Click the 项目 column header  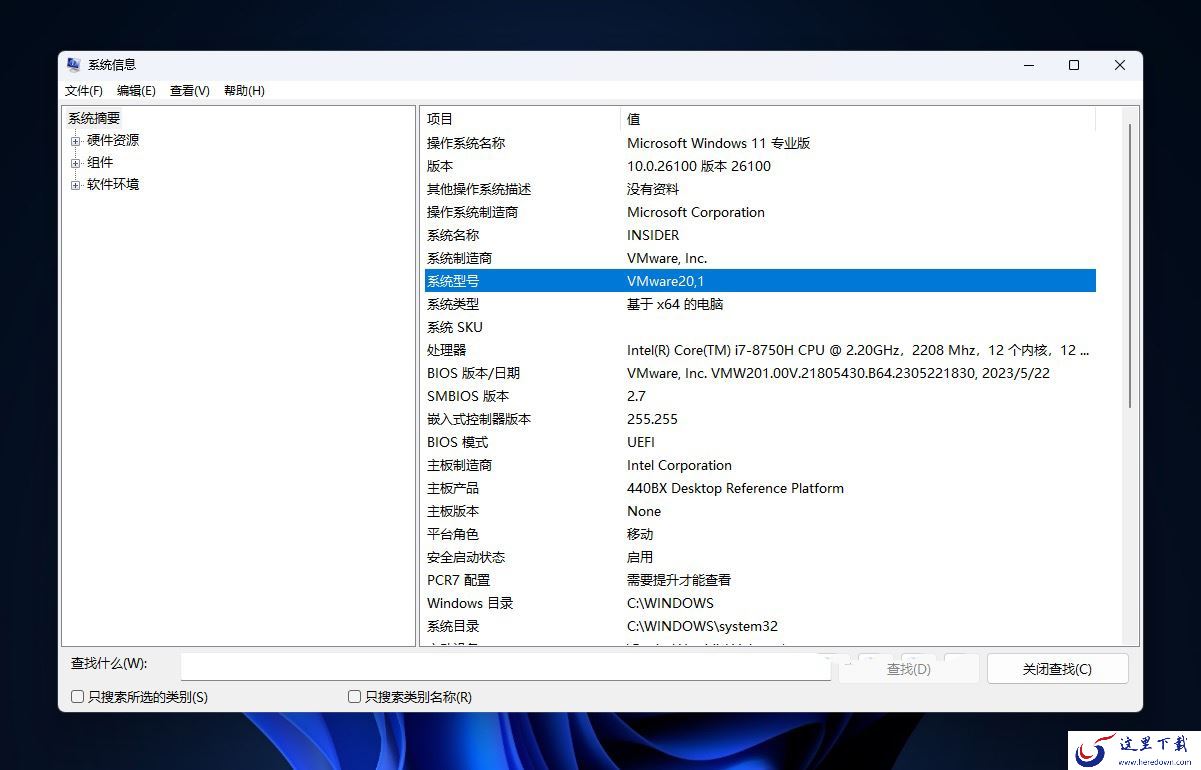(520, 119)
